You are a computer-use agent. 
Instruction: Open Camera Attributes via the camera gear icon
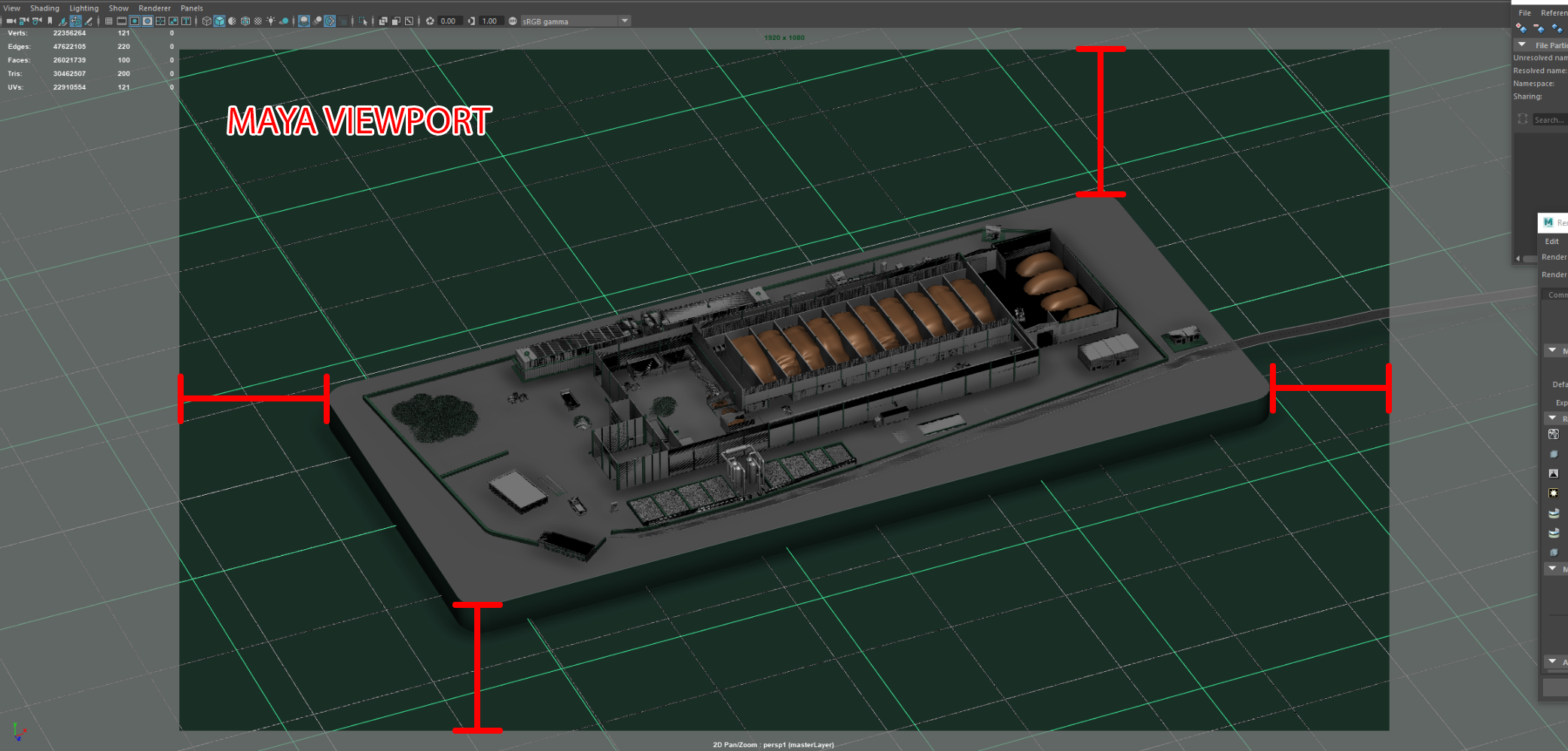point(36,21)
